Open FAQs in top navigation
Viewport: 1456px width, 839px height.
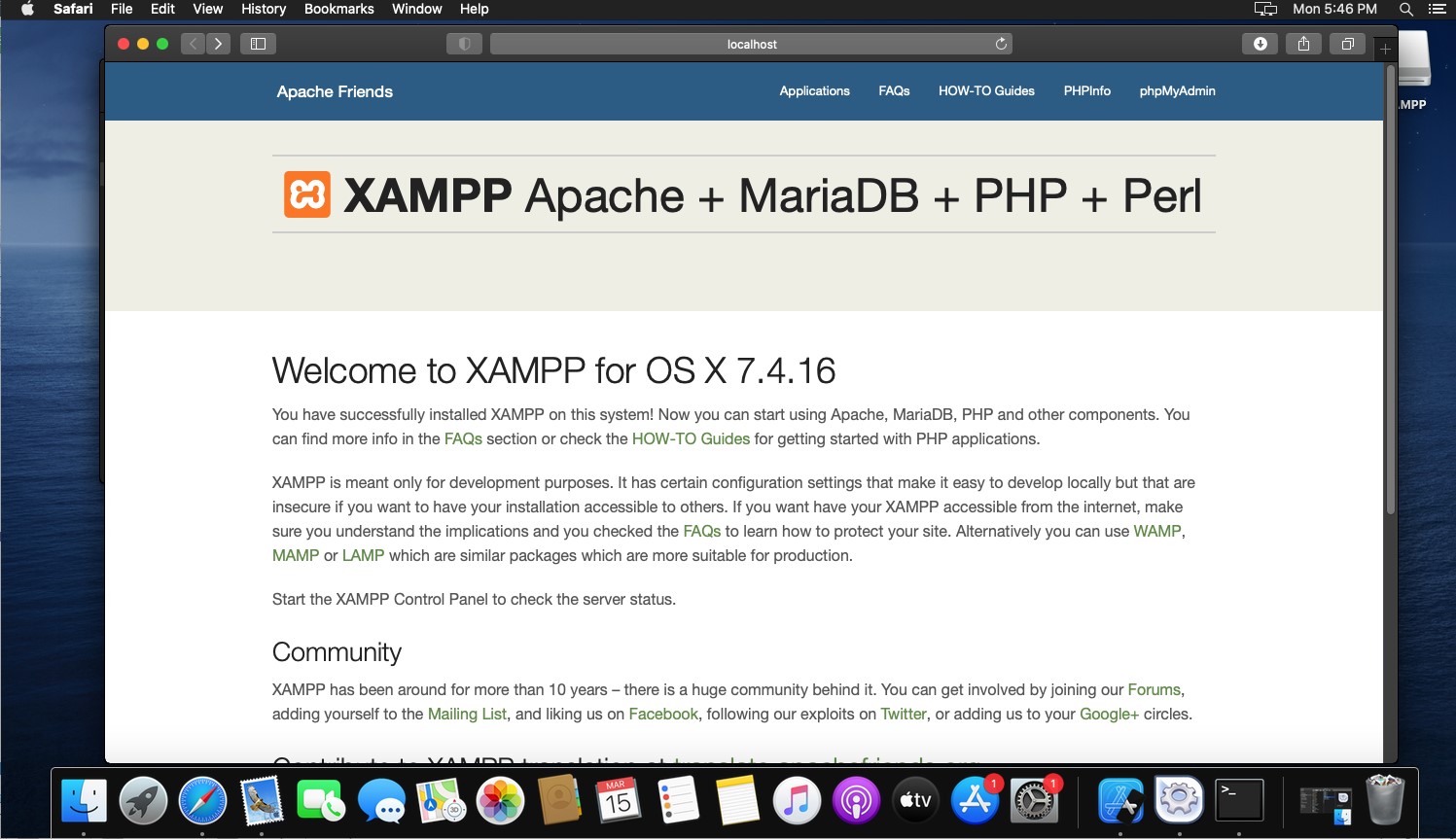click(894, 90)
